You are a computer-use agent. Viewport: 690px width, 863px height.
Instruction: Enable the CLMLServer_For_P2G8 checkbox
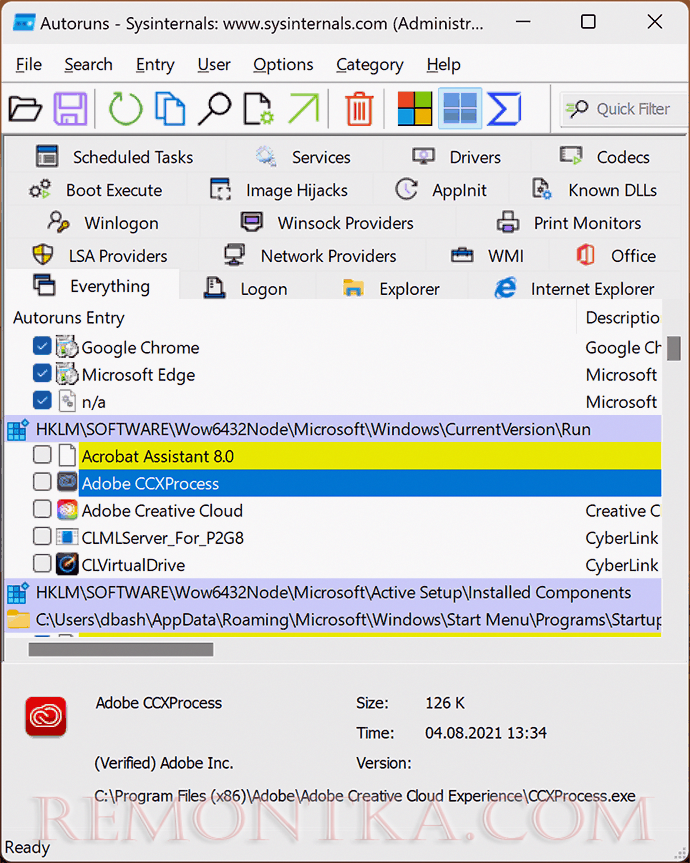coord(42,536)
